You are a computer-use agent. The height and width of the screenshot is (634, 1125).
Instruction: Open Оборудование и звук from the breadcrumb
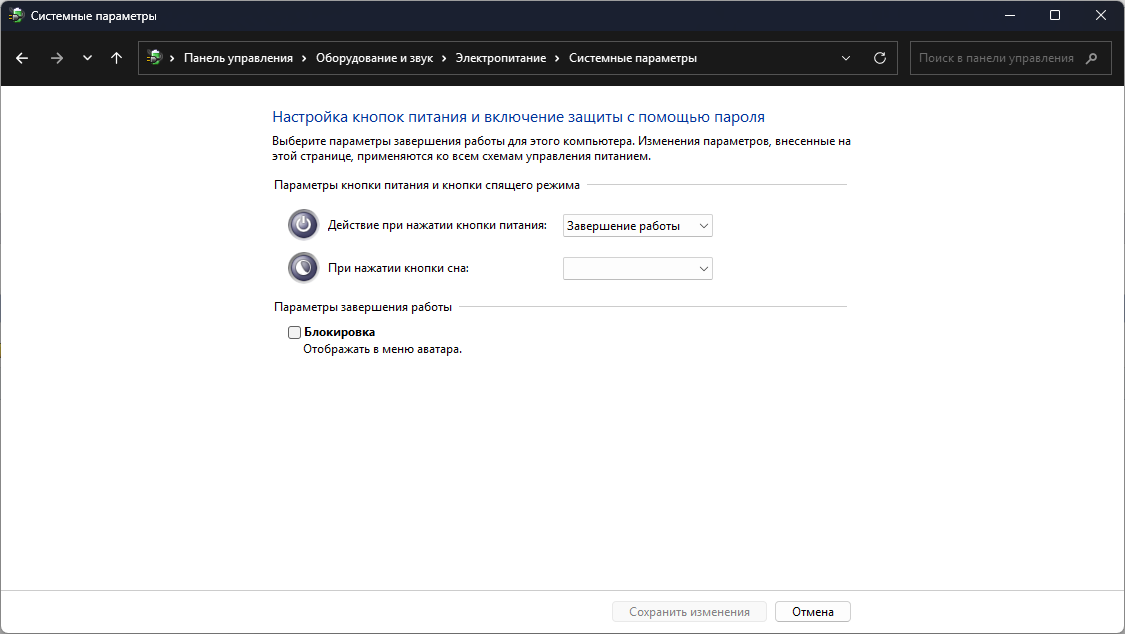click(373, 57)
